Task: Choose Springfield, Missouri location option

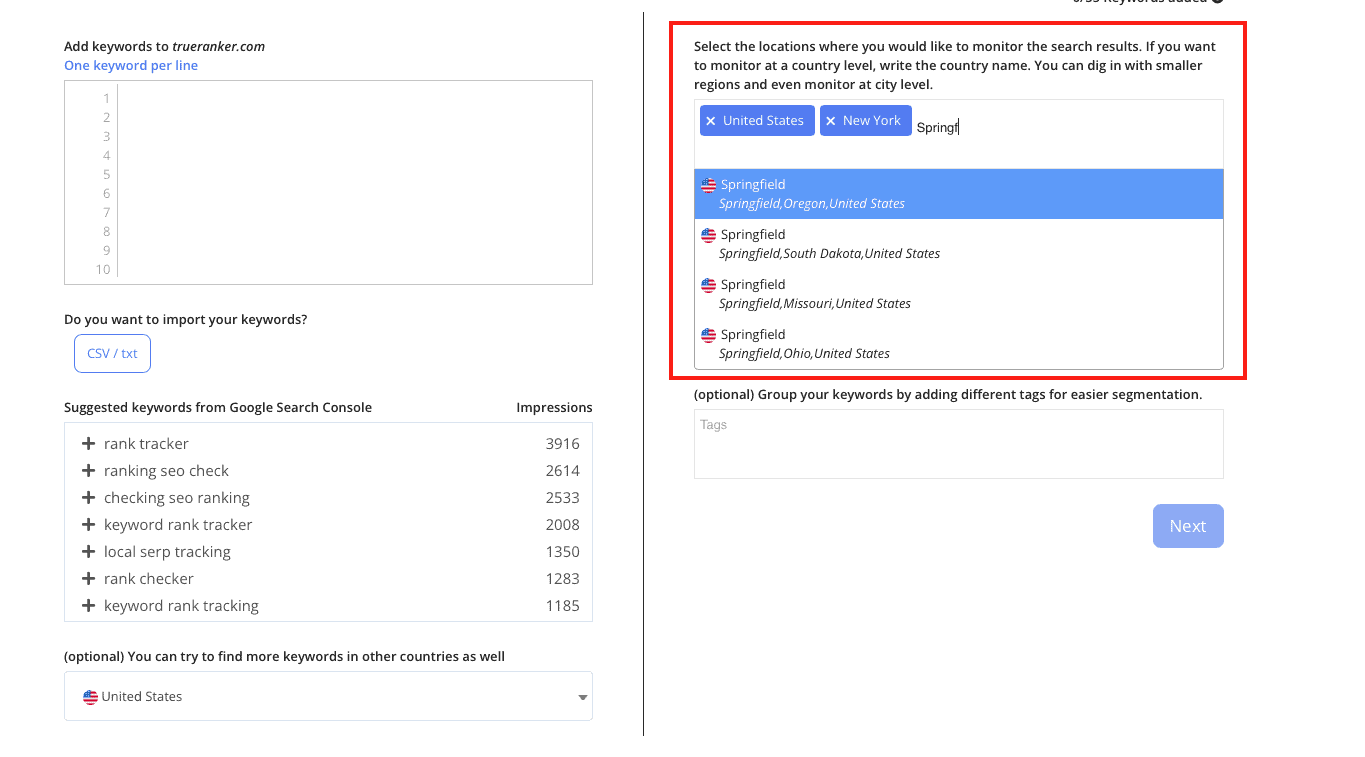Action: (958, 294)
